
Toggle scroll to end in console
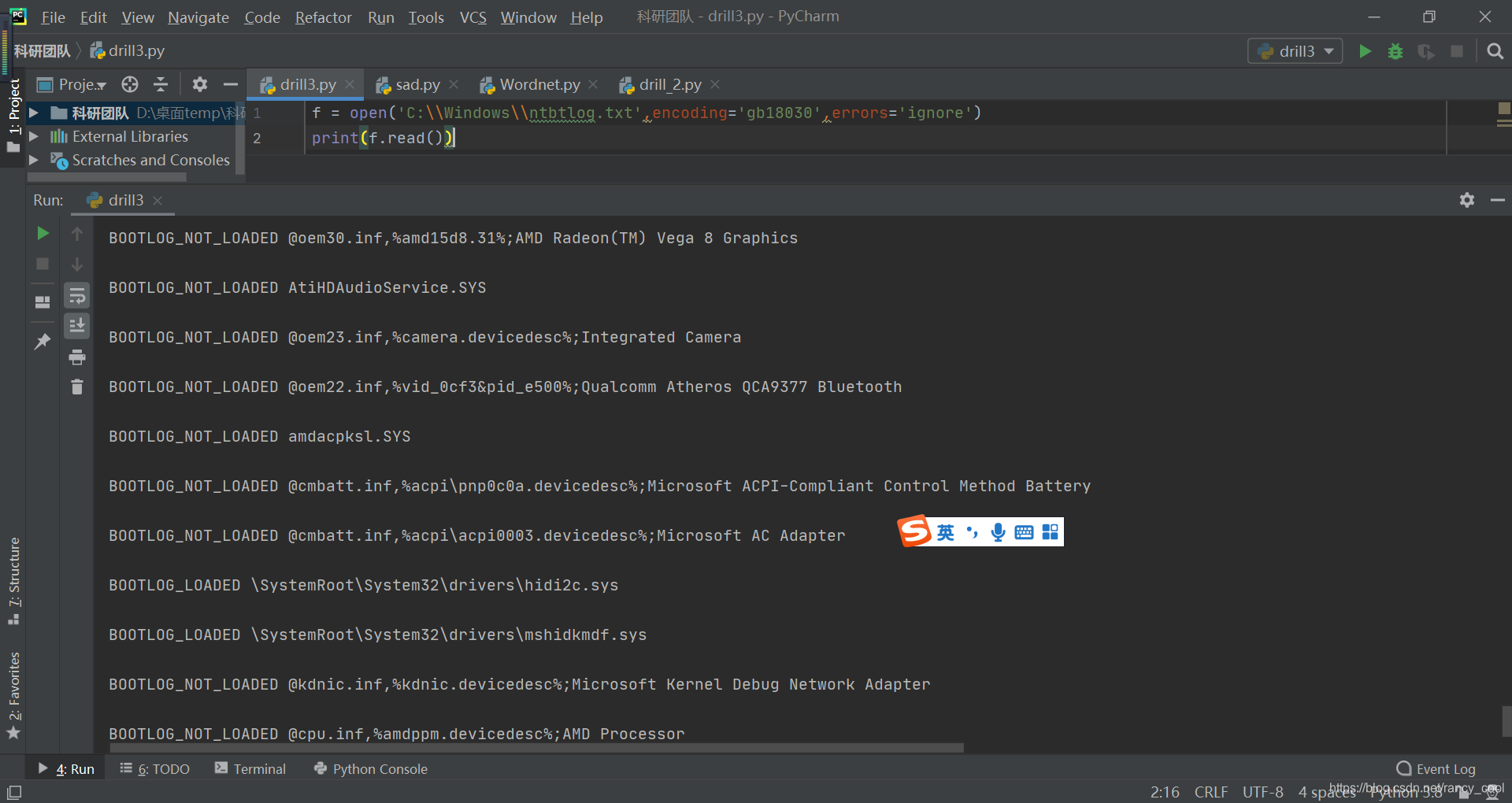pos(77,326)
